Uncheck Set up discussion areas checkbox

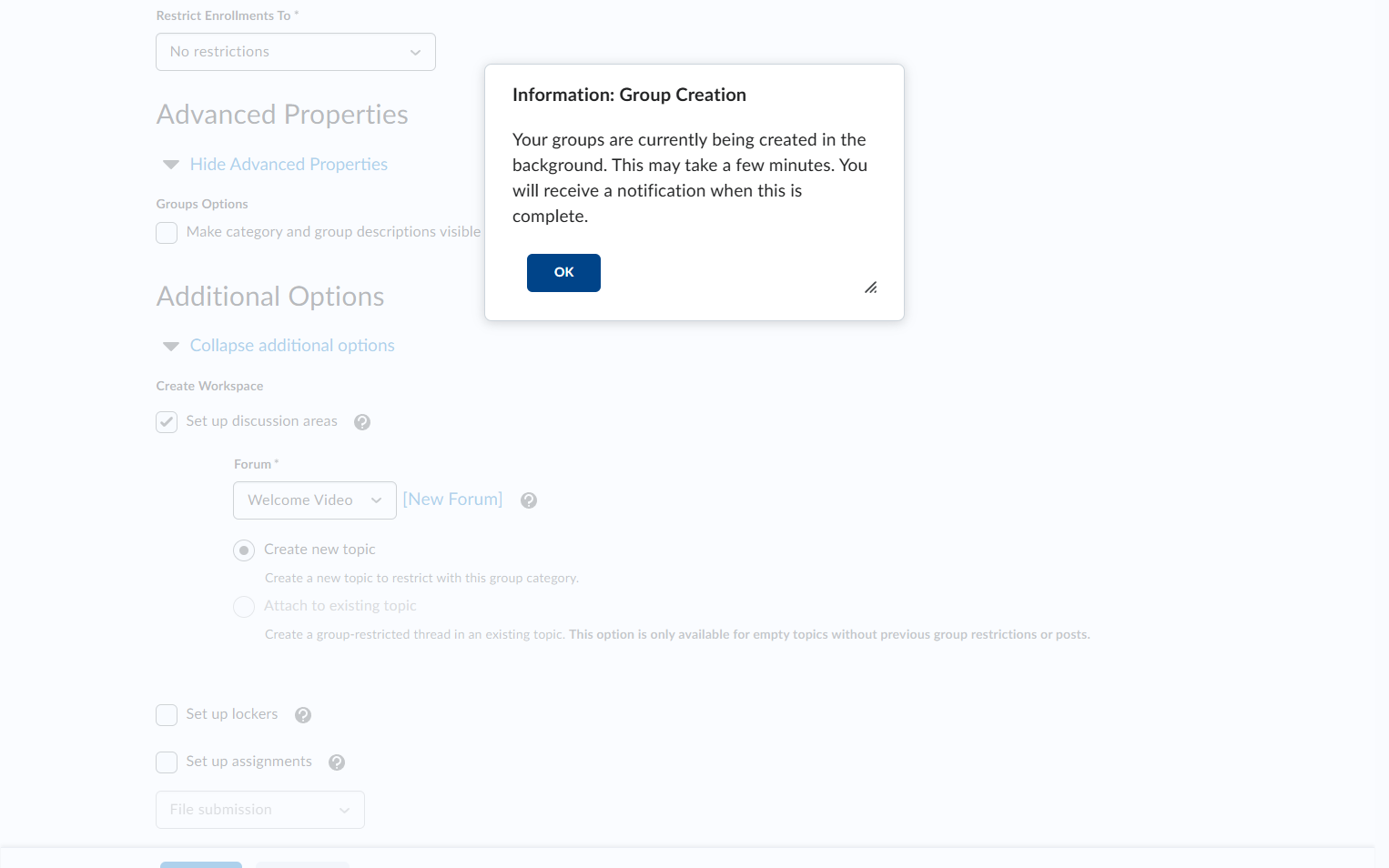tap(167, 422)
